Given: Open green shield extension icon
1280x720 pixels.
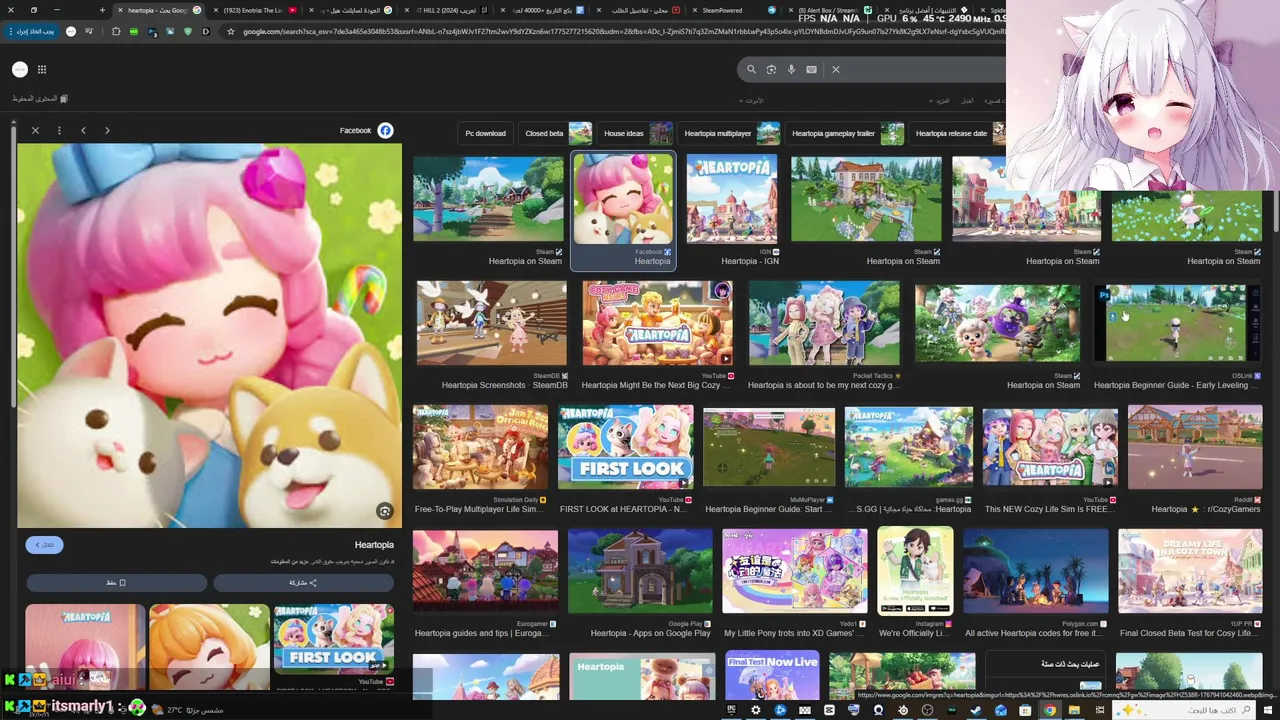Looking at the screenshot, I should (x=188, y=31).
